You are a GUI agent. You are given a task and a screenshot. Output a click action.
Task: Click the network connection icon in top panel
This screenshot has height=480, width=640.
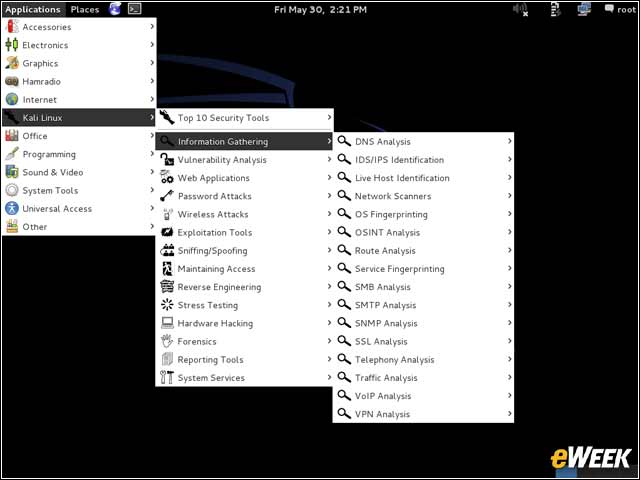[584, 9]
